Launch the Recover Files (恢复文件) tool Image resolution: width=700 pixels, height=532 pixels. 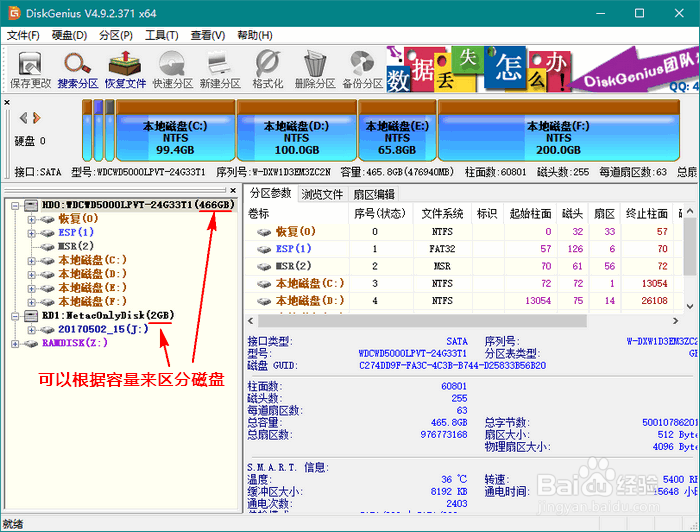[x=125, y=69]
